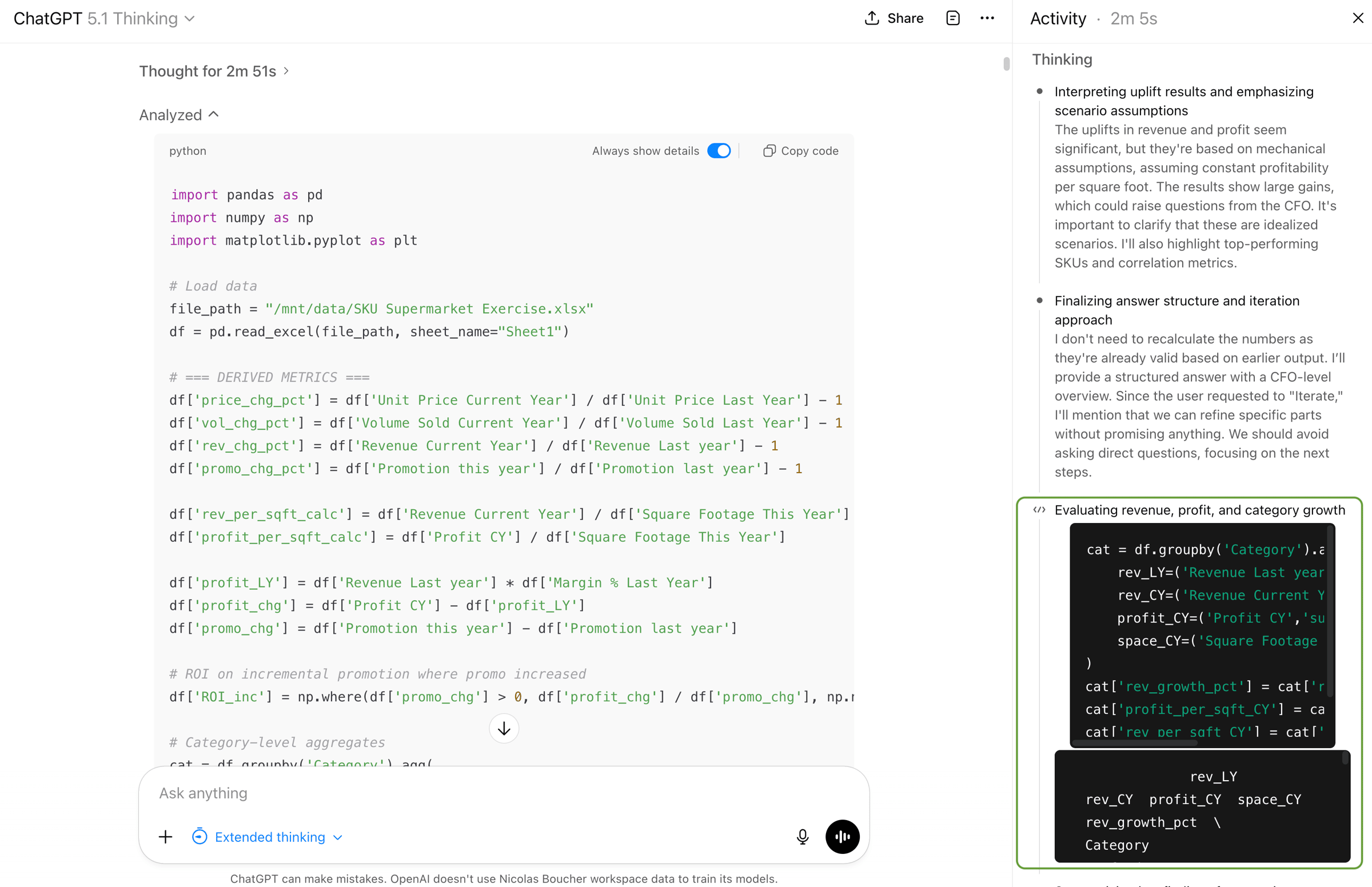The width and height of the screenshot is (1372, 887).
Task: Open the three-dots more options menu
Action: tap(987, 18)
